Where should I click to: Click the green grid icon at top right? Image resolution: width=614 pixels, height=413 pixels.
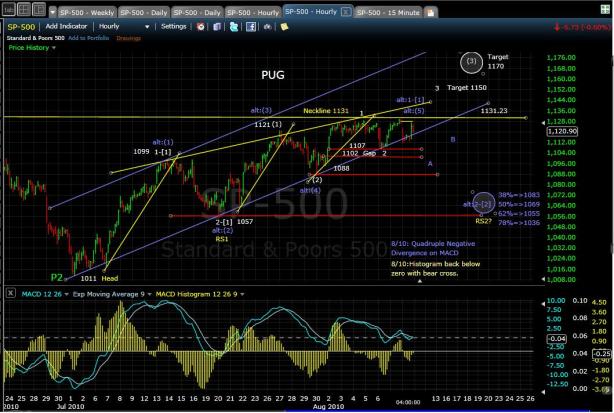tap(605, 9)
